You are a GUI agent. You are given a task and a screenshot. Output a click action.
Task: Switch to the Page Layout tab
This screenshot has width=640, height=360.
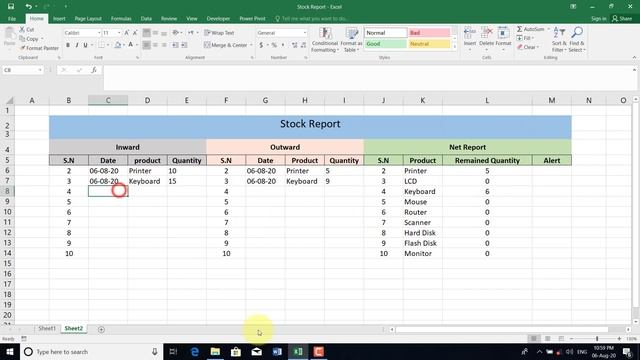[x=88, y=19]
